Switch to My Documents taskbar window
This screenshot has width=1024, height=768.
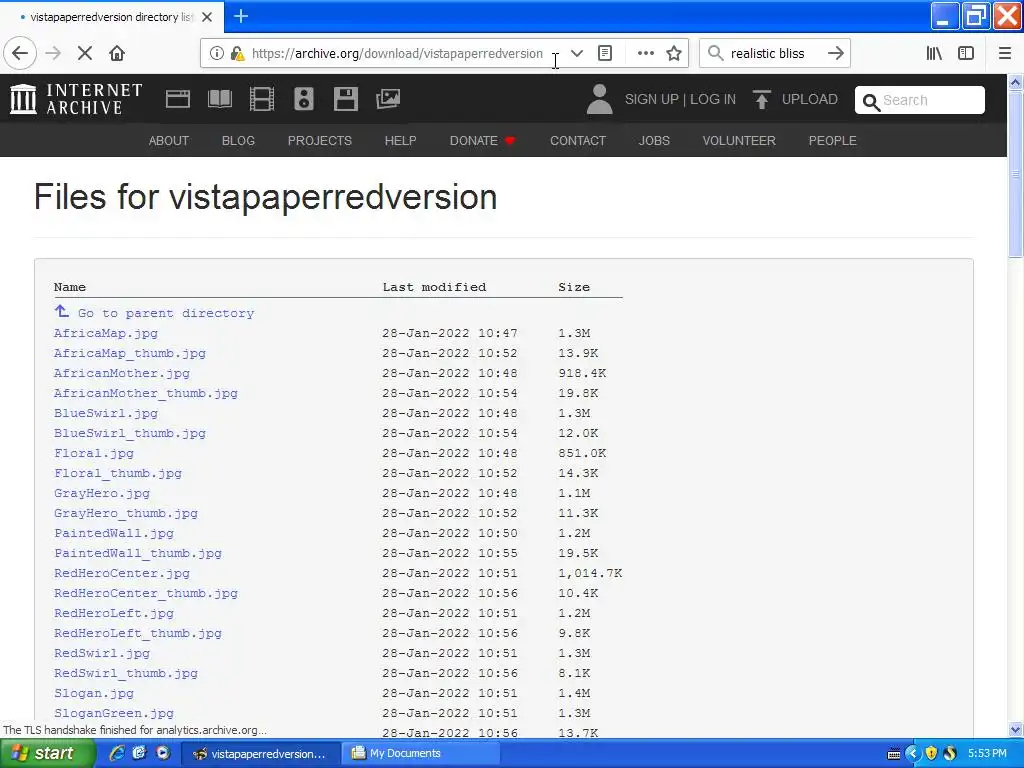pos(423,753)
